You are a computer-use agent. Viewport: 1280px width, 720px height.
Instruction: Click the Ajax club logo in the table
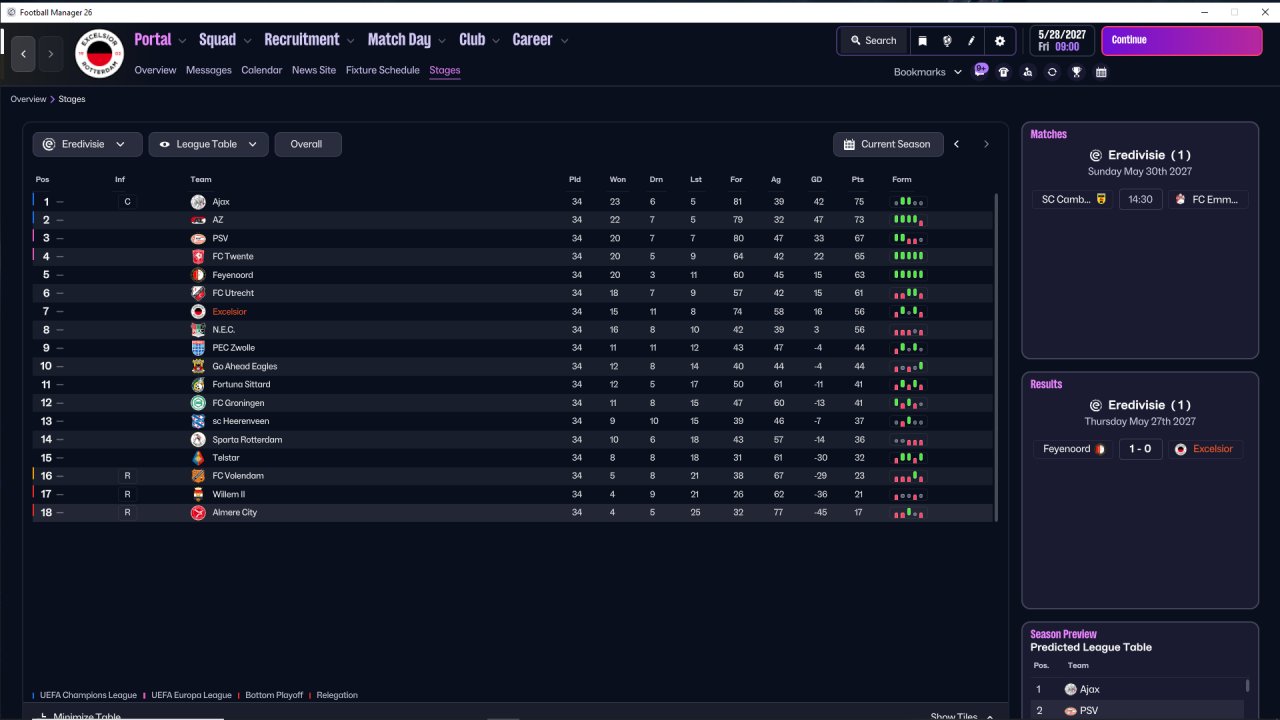(x=198, y=202)
